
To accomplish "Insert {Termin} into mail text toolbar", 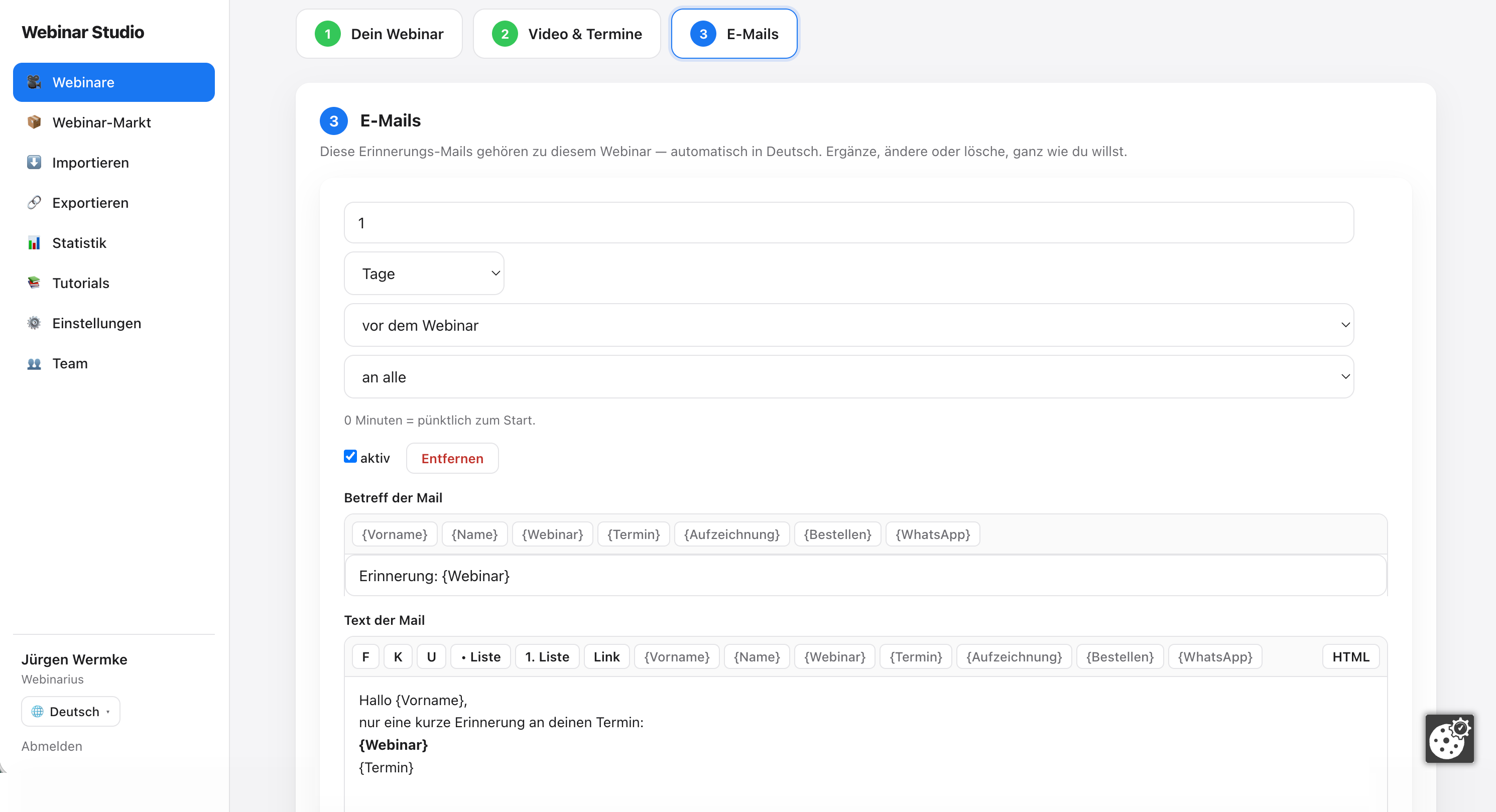I will (x=916, y=656).
